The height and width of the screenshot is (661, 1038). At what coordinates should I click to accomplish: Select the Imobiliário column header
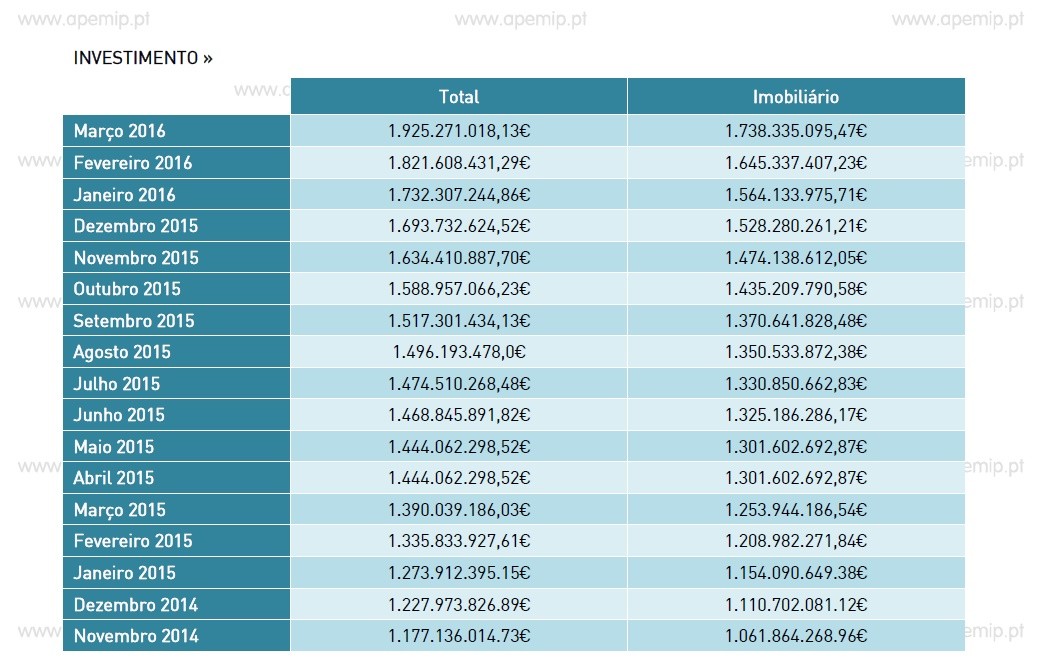[796, 97]
